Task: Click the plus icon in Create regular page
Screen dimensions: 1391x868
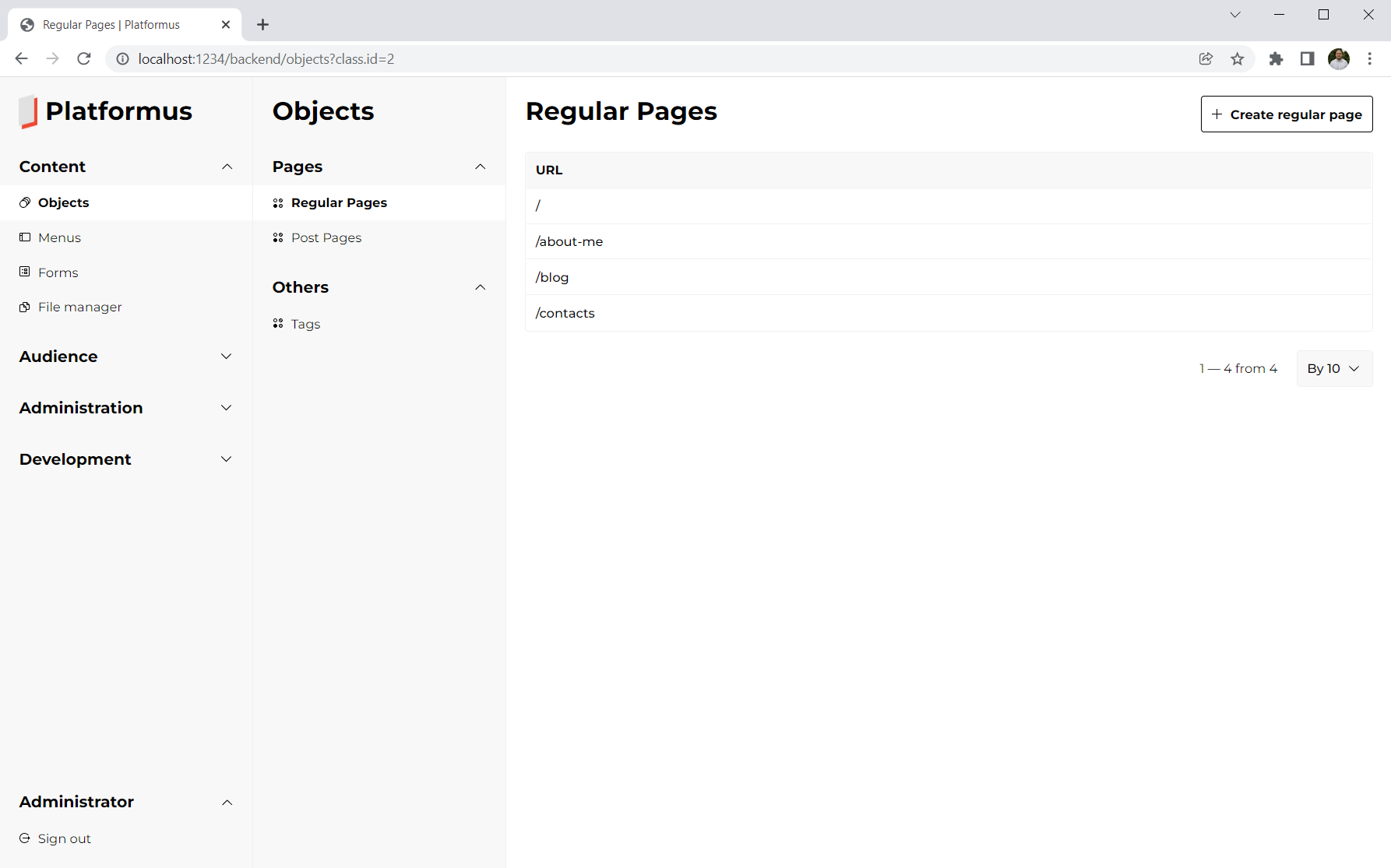Action: pyautogui.click(x=1217, y=114)
